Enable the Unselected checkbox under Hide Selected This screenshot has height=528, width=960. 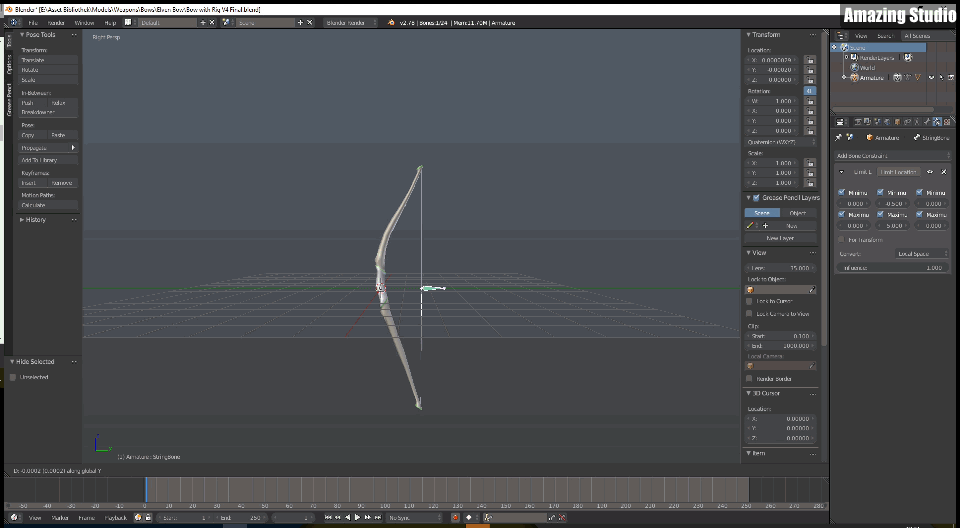(13, 377)
